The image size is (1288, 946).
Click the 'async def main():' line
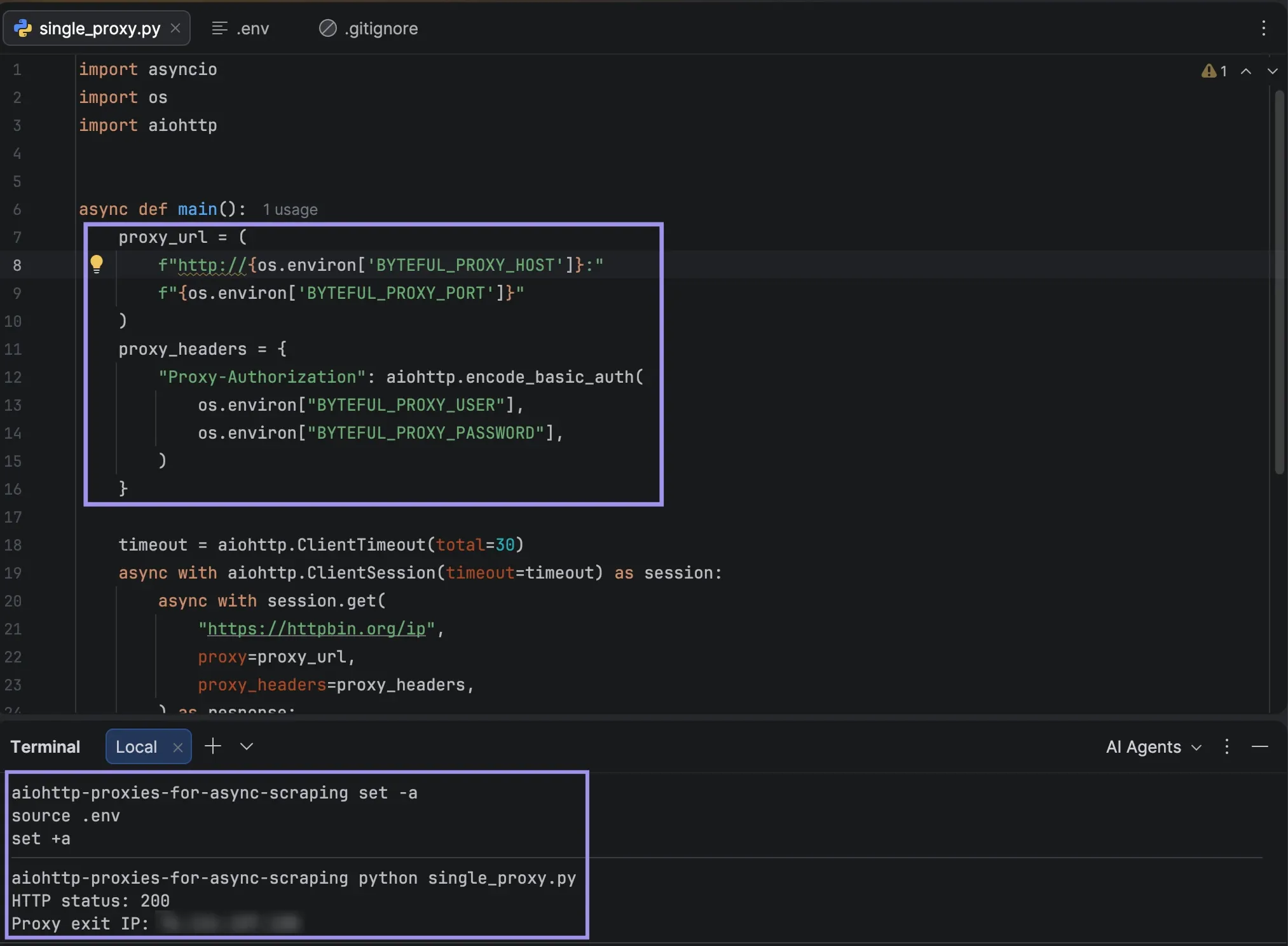click(x=162, y=209)
